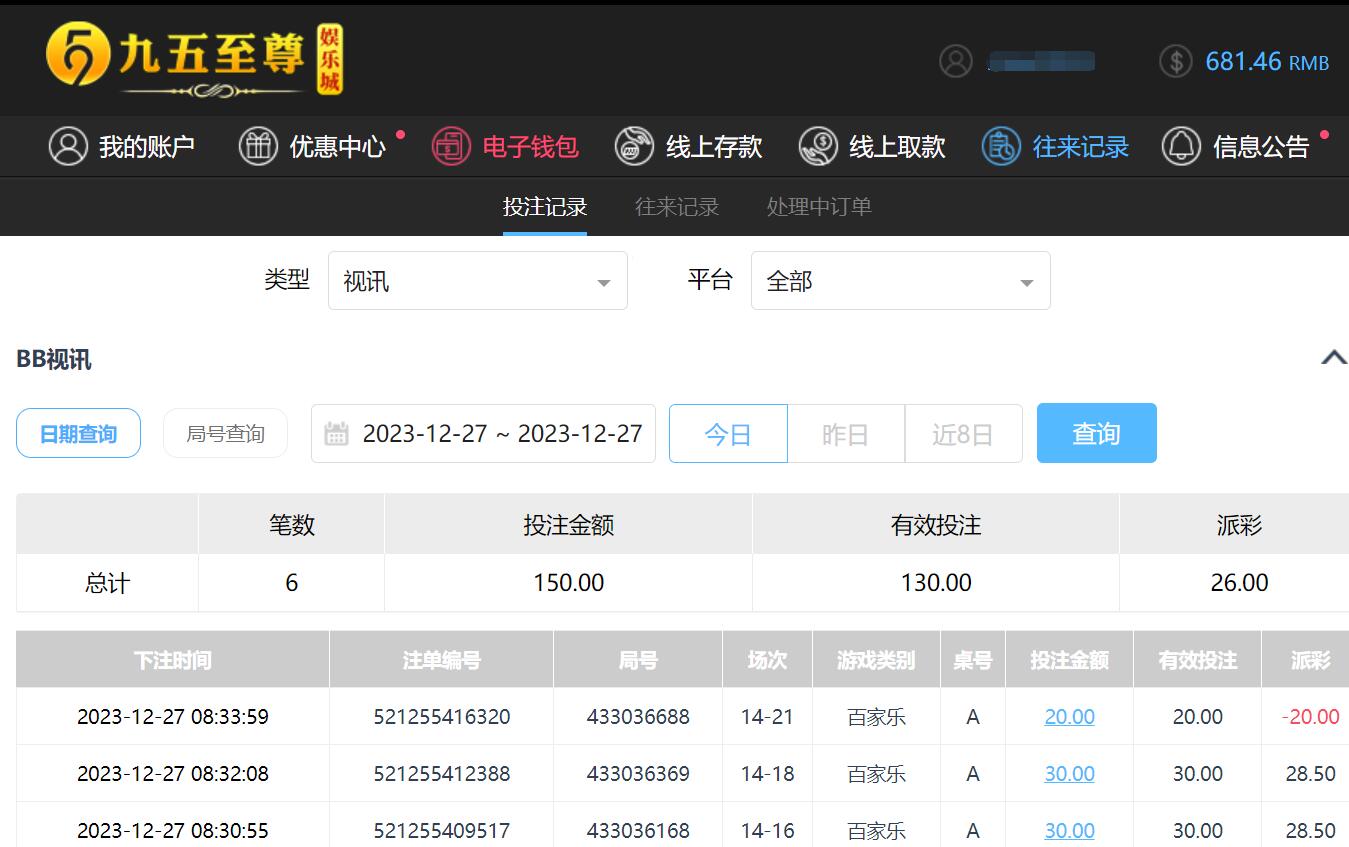Click the date range input field

483,433
